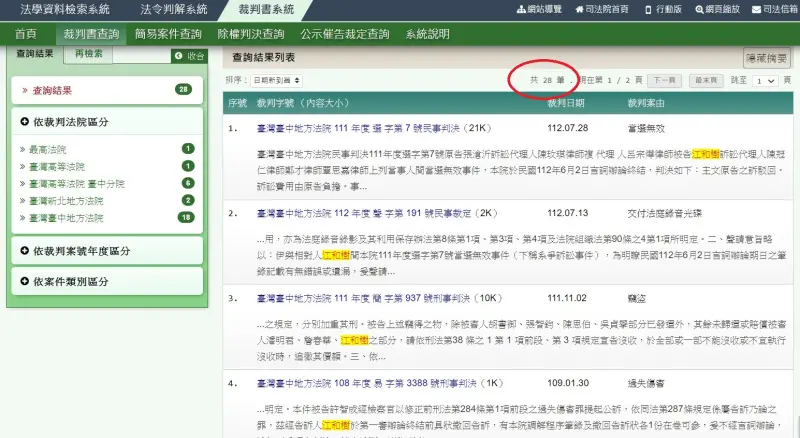Switch to 行動版 mobile version
The width and height of the screenshot is (800, 438).
point(663,9)
